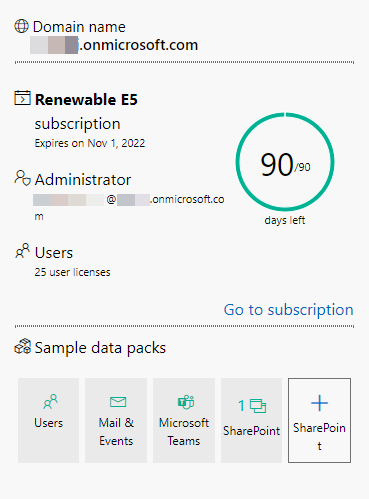The width and height of the screenshot is (369, 499).
Task: Click the blue plus icon on SharePoint tile
Action: (x=319, y=403)
